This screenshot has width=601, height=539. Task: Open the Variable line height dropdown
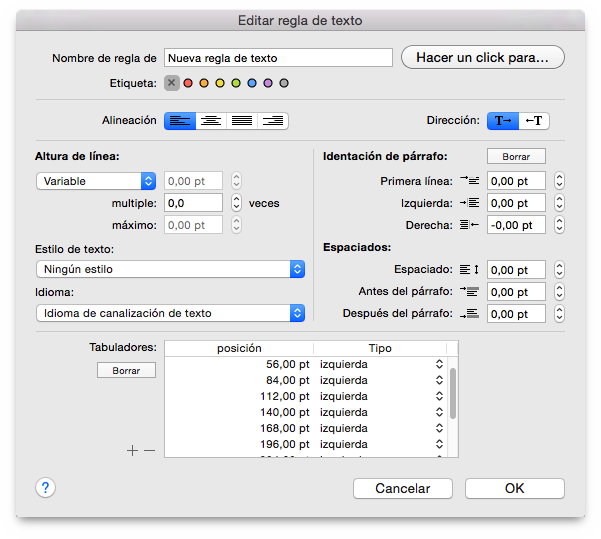[96, 181]
